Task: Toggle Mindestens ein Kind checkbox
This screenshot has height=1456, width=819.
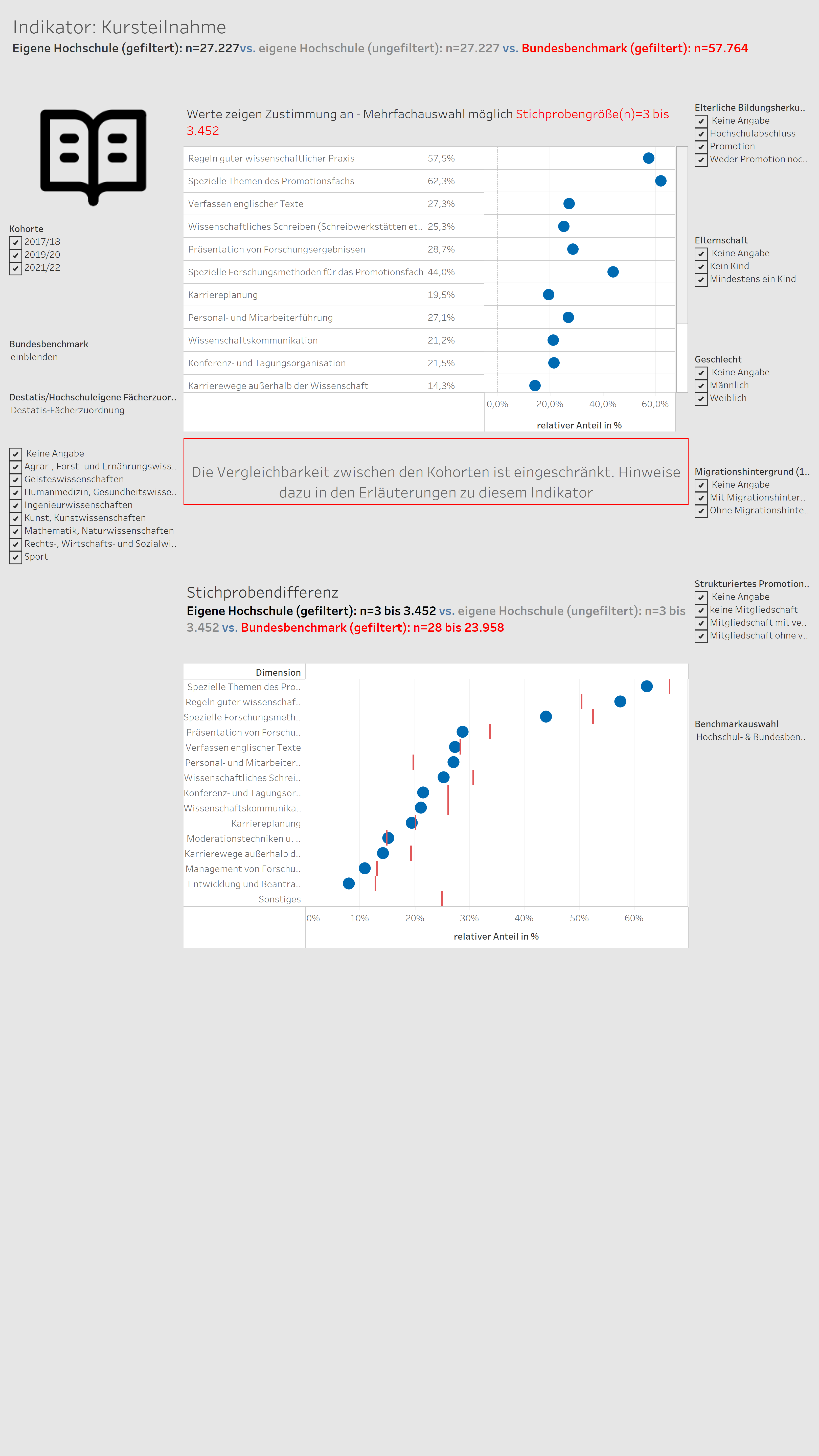Action: click(701, 280)
